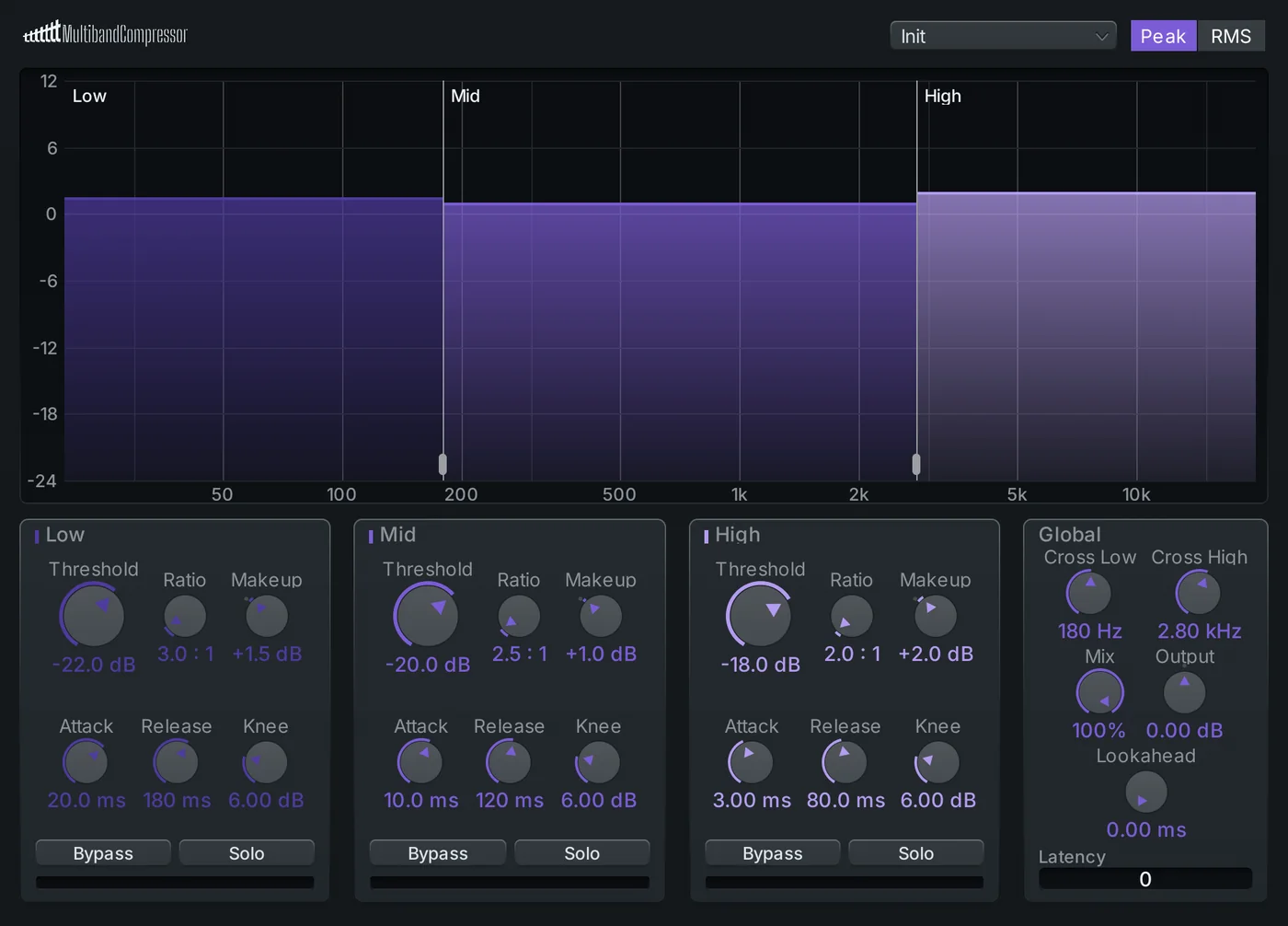Select the mid-high crossover handle in the graph
Image resolution: width=1288 pixels, height=926 pixels.
916,464
